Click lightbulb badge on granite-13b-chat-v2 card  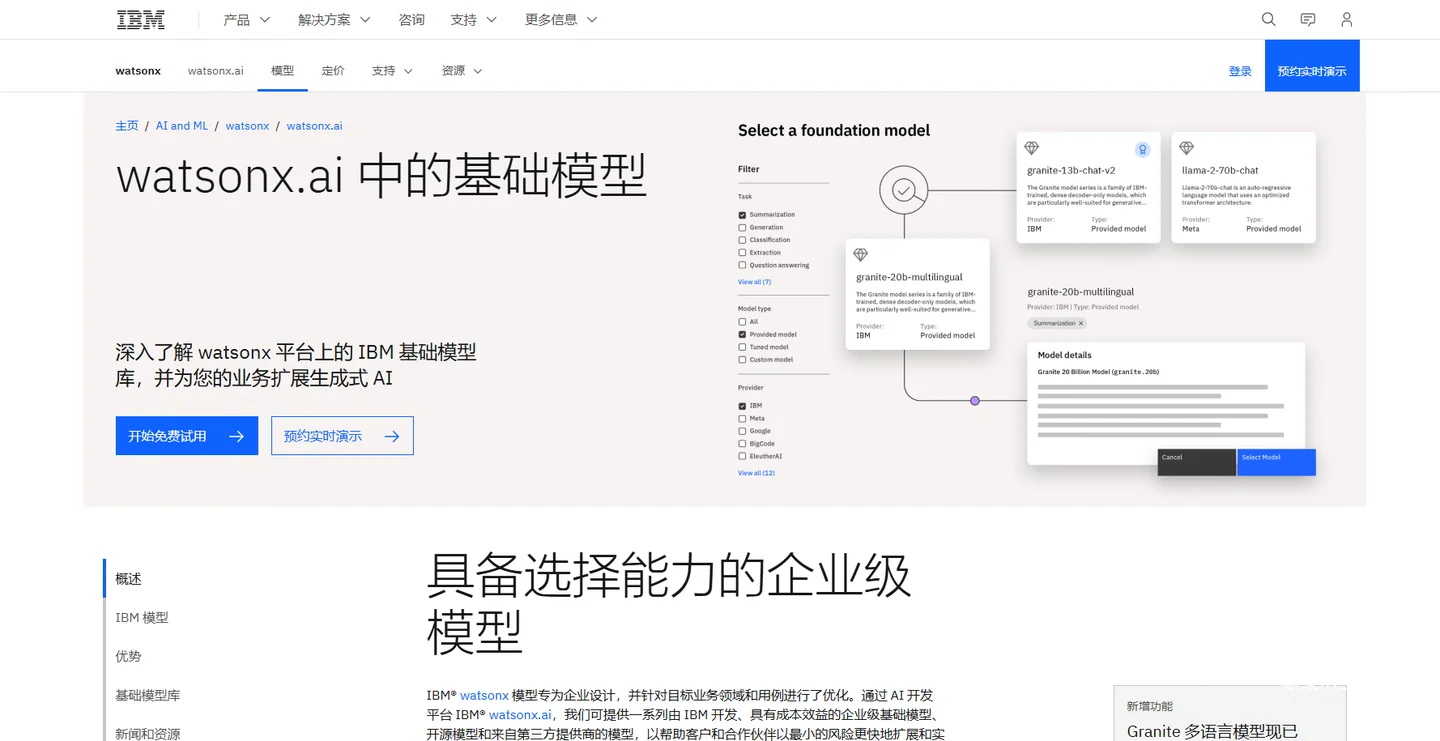(x=1142, y=150)
